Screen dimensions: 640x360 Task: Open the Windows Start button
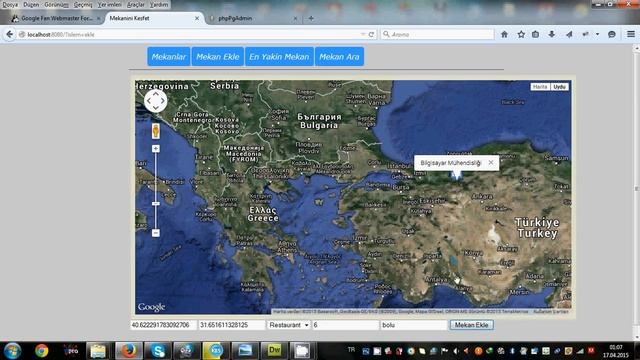[x=13, y=351]
